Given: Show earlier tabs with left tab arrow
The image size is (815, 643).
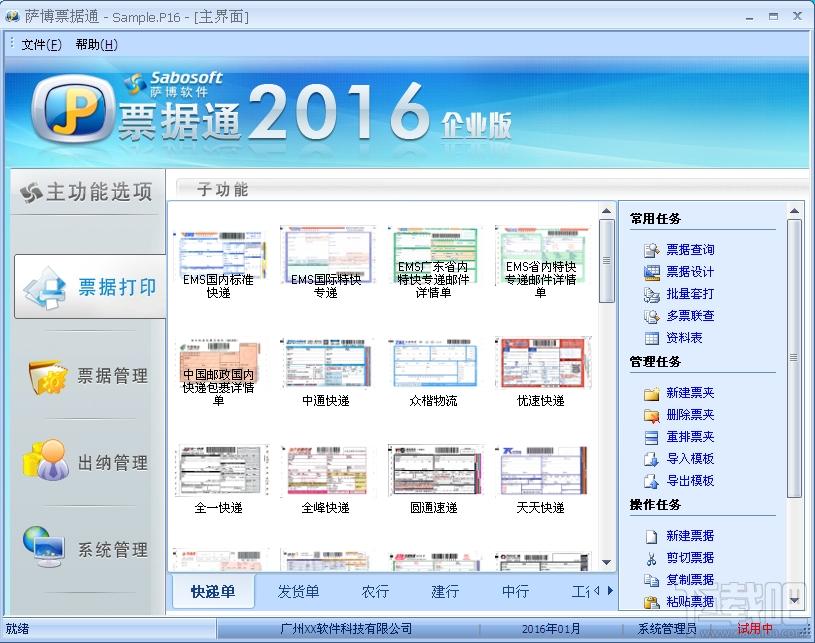Looking at the screenshot, I should point(597,590).
